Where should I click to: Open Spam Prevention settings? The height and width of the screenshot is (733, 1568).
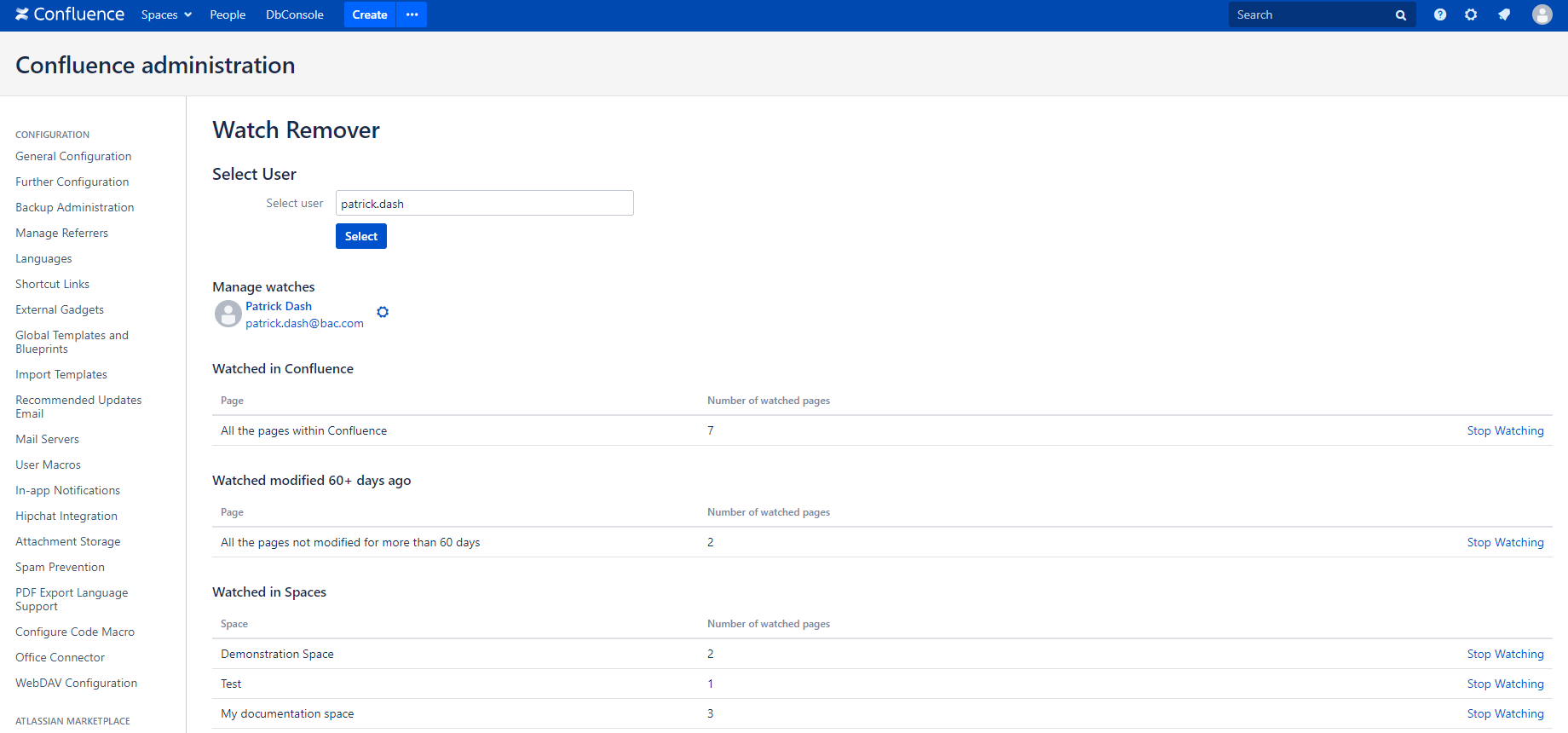pos(60,567)
